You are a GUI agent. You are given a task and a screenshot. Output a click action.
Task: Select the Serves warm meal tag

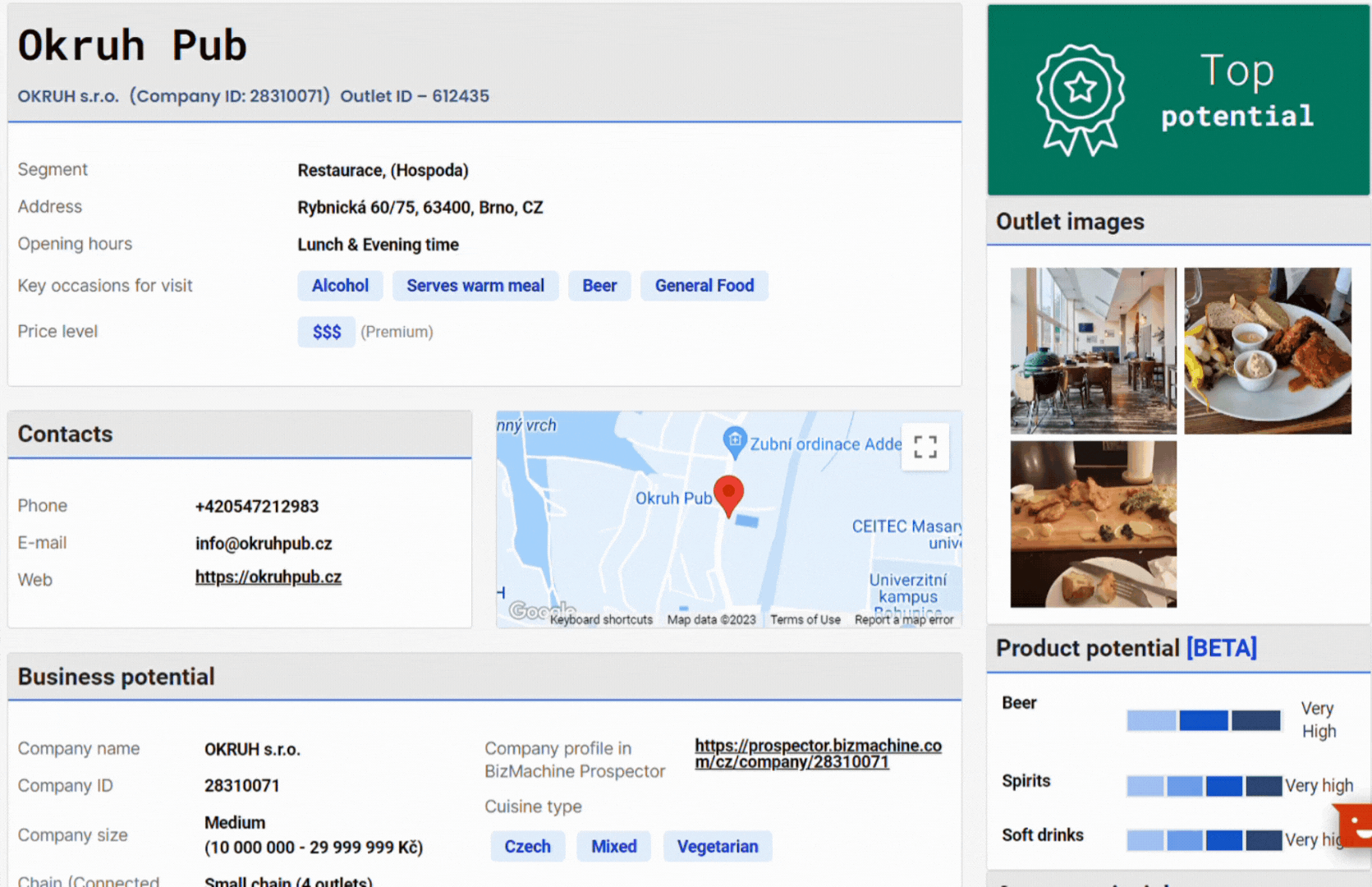(475, 286)
